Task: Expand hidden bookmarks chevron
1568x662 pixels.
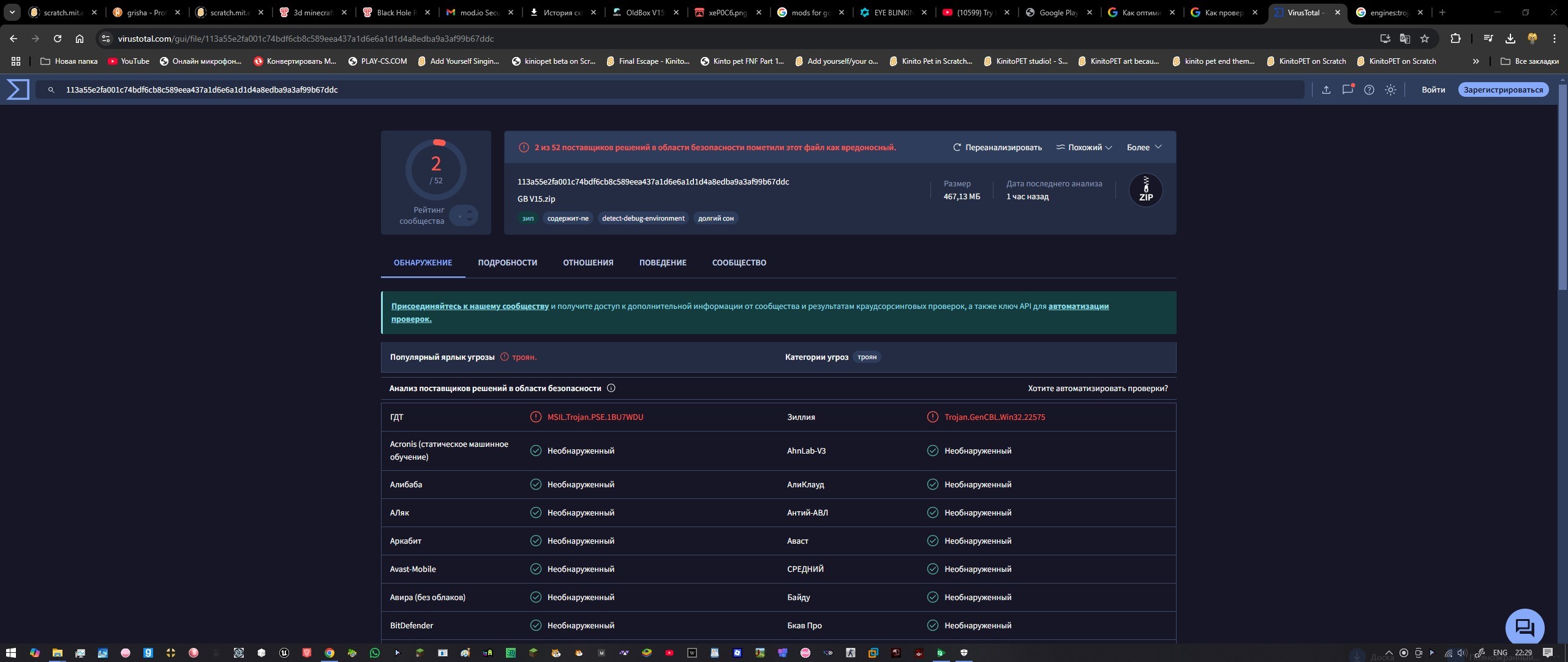Action: [1476, 61]
